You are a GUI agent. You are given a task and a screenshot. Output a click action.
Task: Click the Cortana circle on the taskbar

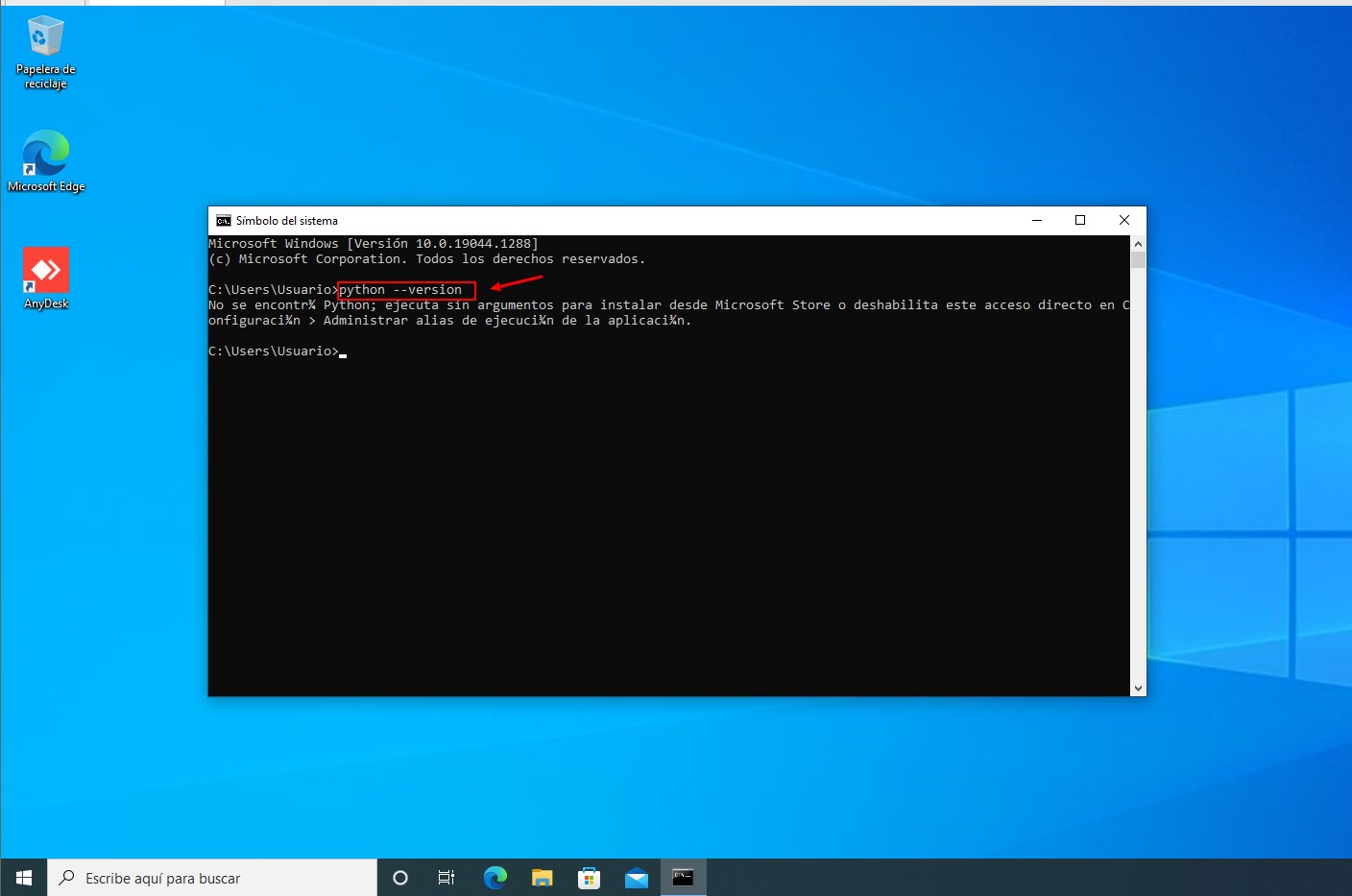[399, 877]
